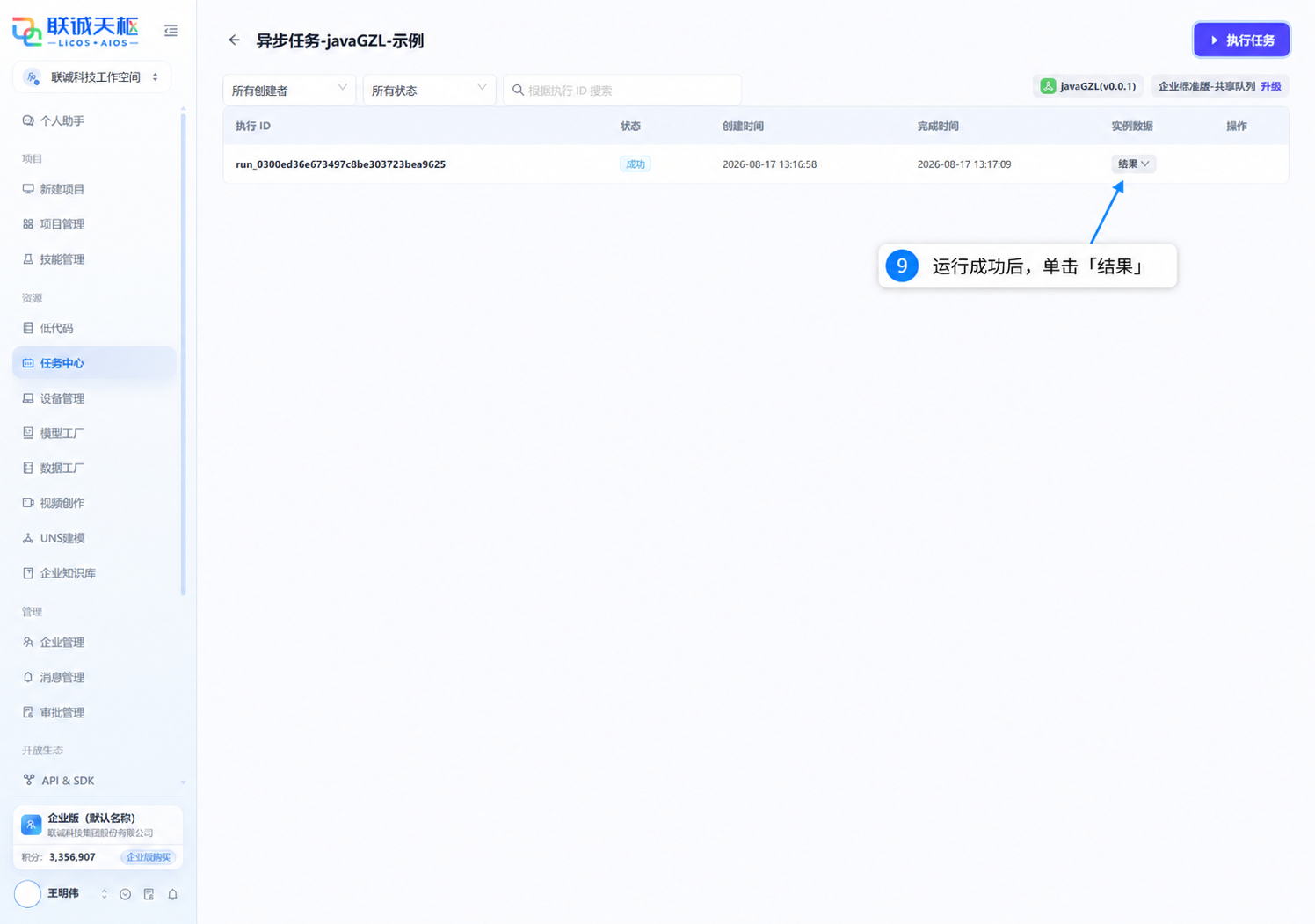
Task: Click the completion time 2026-08-17 13:17:09
Action: click(x=963, y=164)
